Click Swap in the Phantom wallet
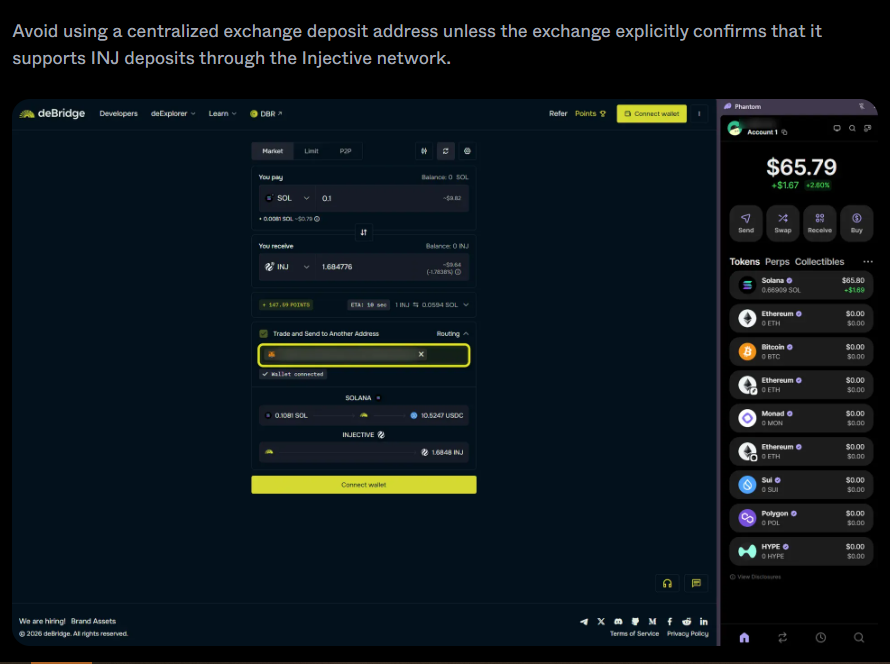The image size is (890, 664). pos(783,222)
